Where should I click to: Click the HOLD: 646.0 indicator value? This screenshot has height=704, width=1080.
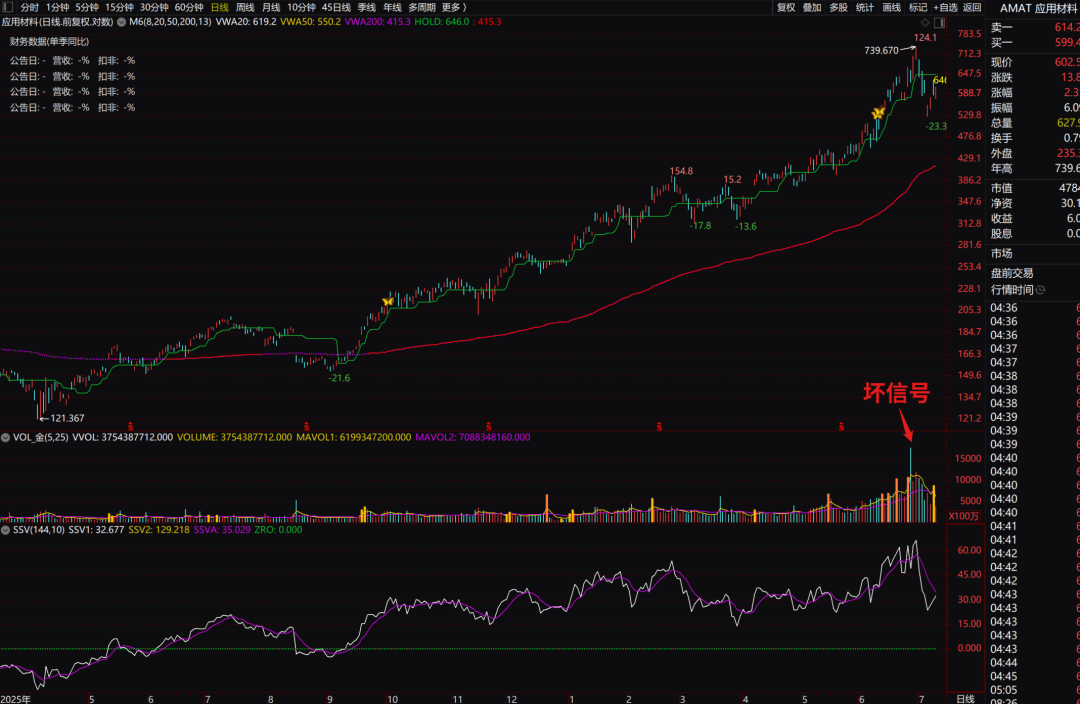pos(442,22)
